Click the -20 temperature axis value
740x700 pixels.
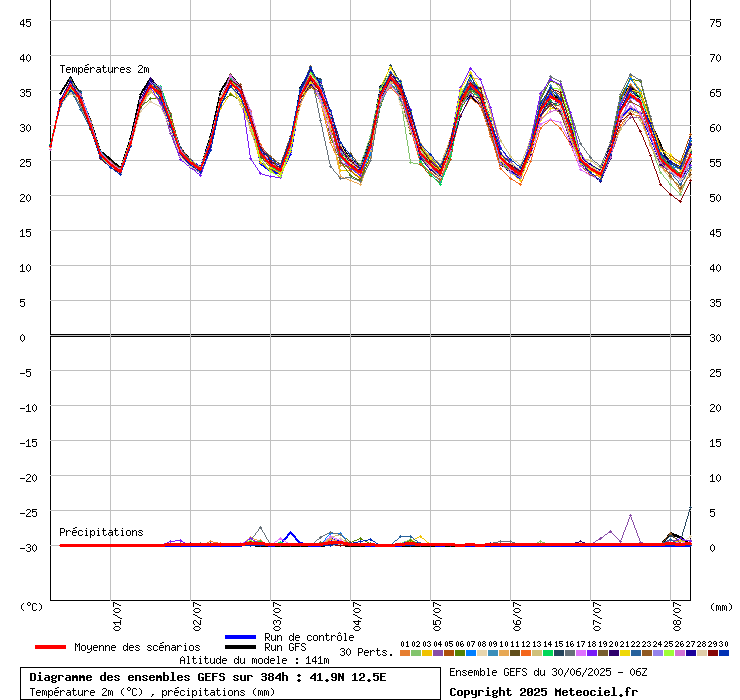pyautogui.click(x=28, y=478)
